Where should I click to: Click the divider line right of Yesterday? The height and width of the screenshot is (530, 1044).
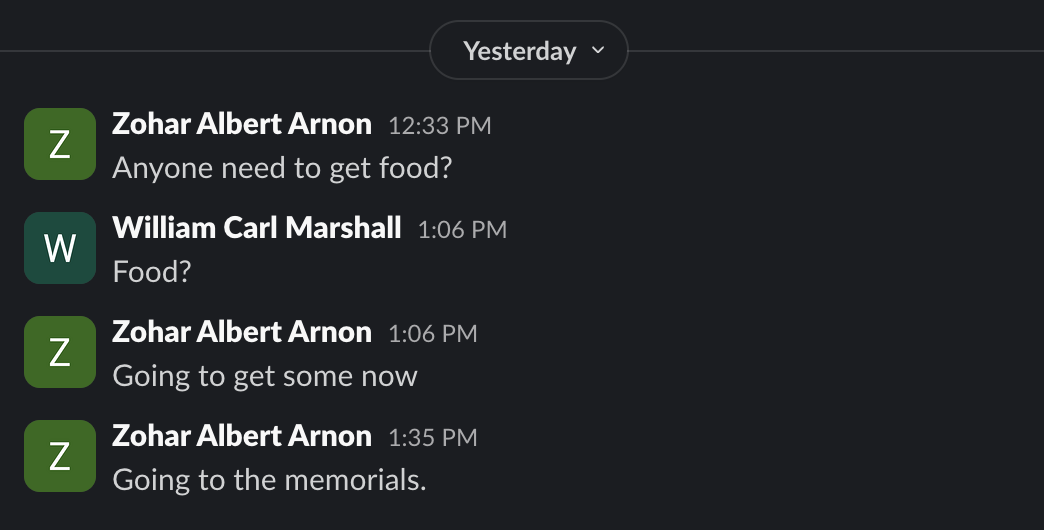(x=835, y=51)
